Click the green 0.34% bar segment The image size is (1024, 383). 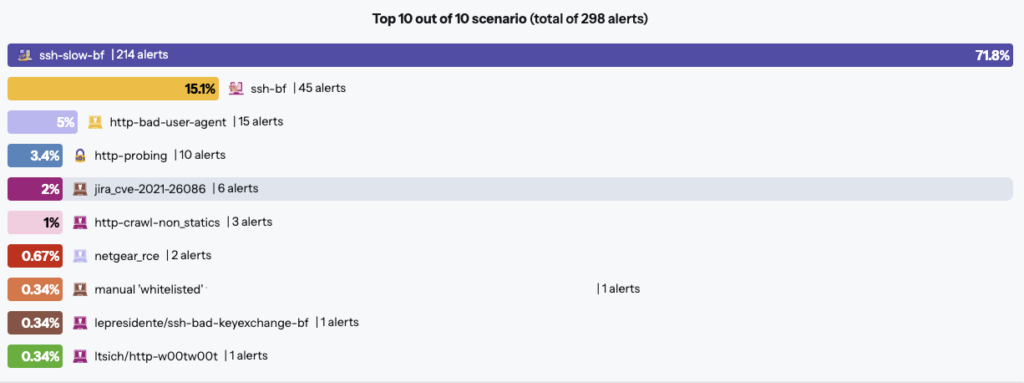(x=35, y=356)
